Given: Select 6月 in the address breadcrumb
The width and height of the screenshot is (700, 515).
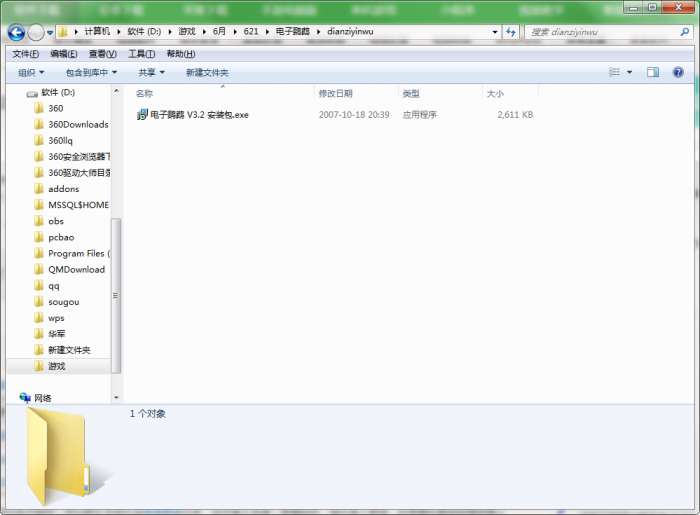Looking at the screenshot, I should click(x=219, y=31).
